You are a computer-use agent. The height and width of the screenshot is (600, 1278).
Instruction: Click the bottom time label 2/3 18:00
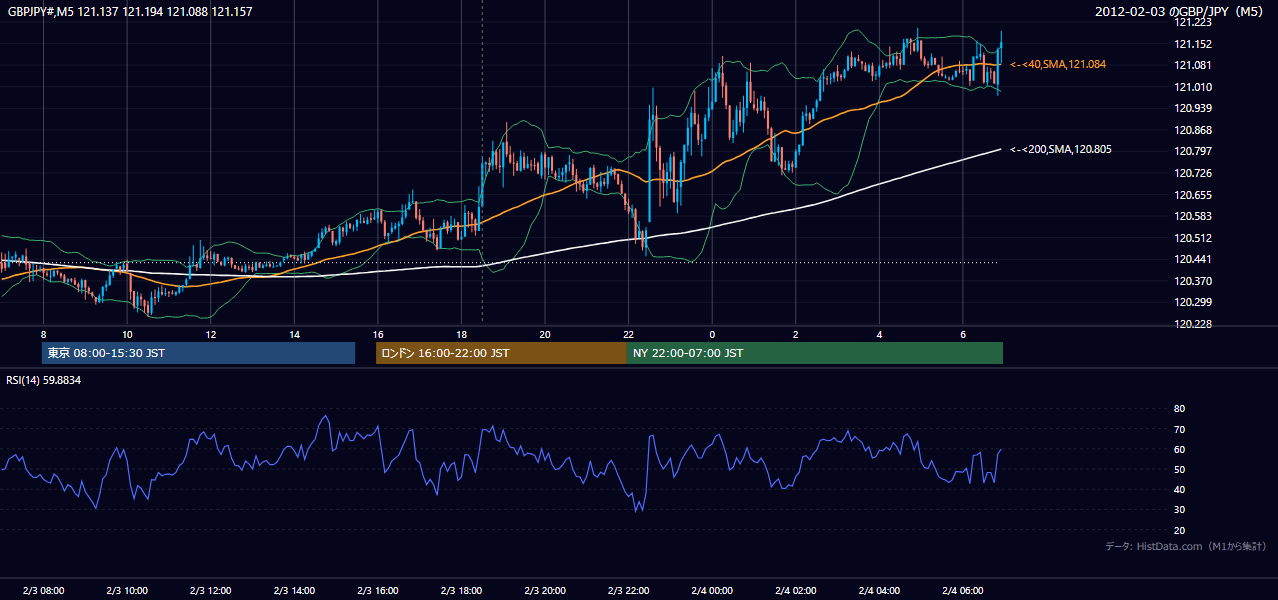click(461, 590)
